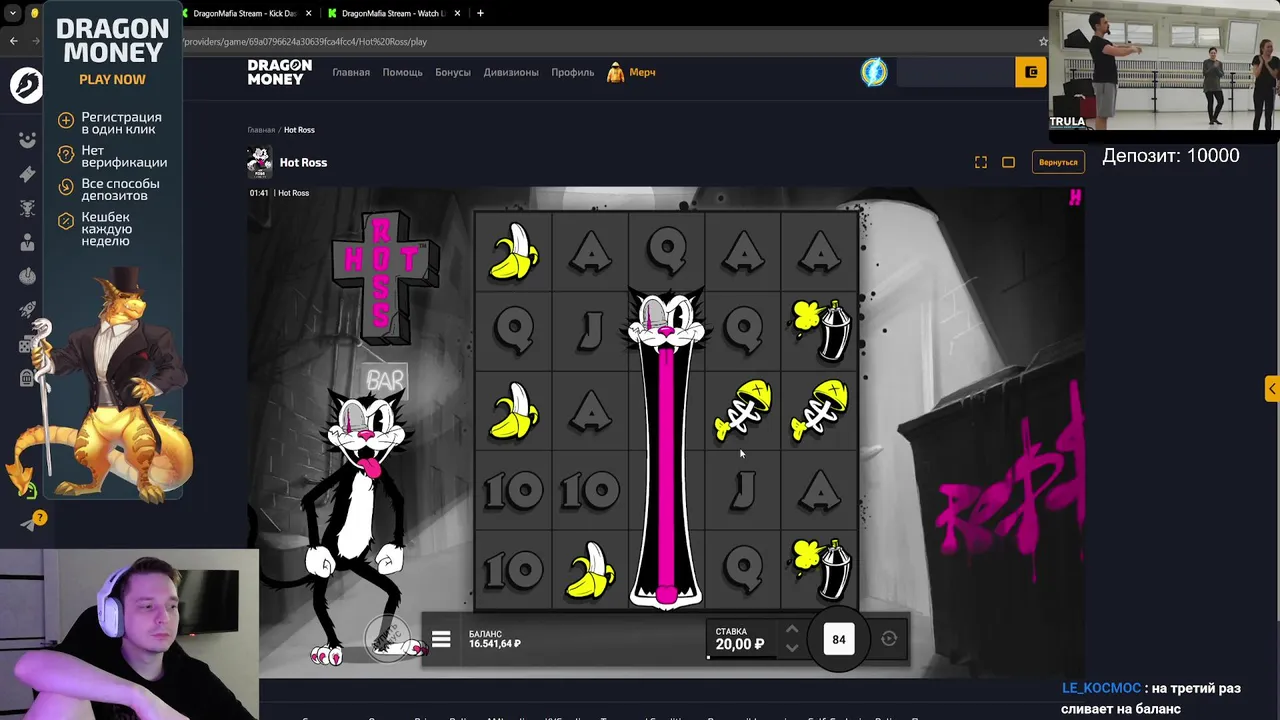Click the spin button showing 84
Screen dimensions: 1280x720
(839, 640)
